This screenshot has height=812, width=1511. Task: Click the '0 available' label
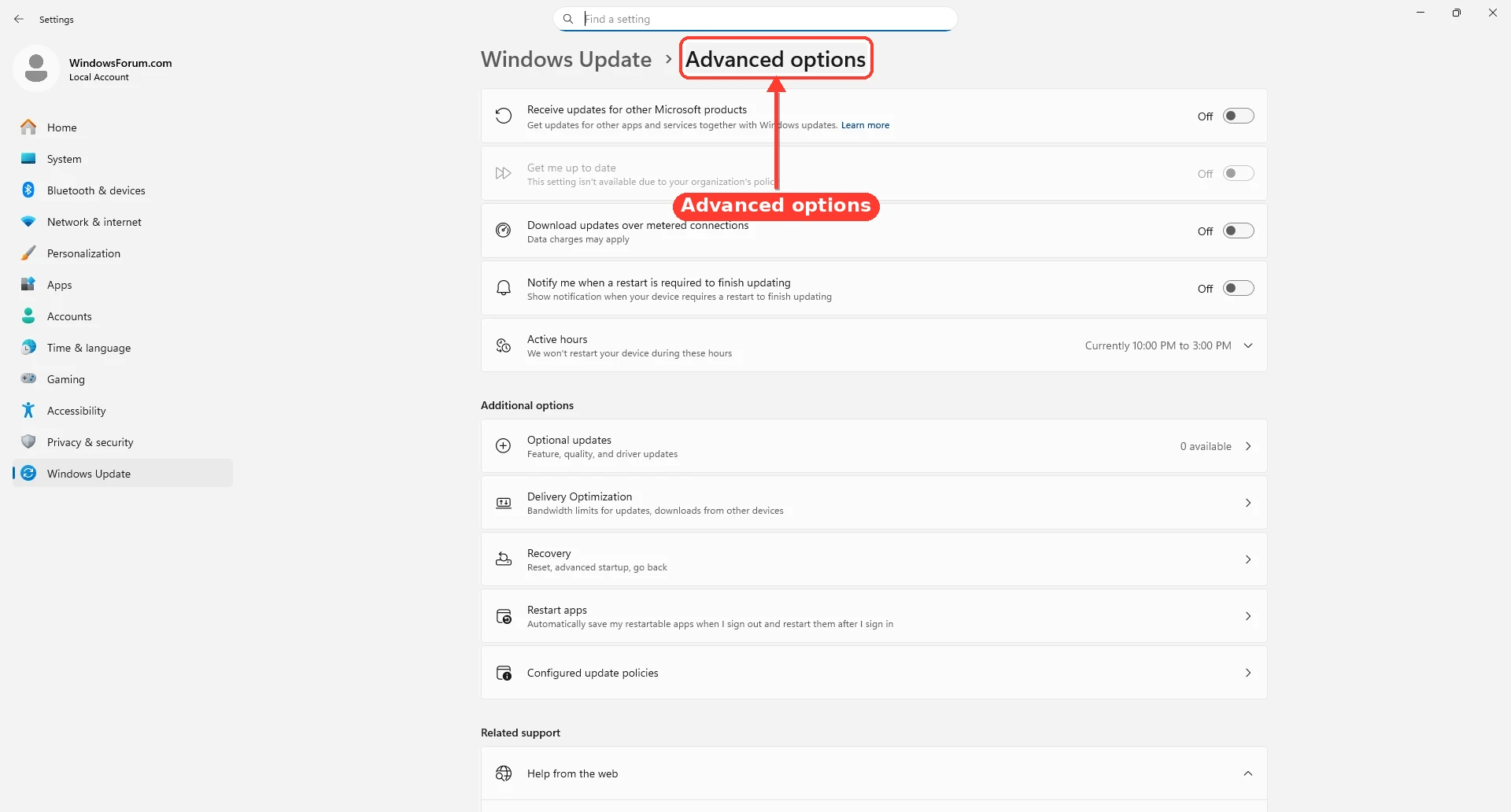pos(1206,446)
